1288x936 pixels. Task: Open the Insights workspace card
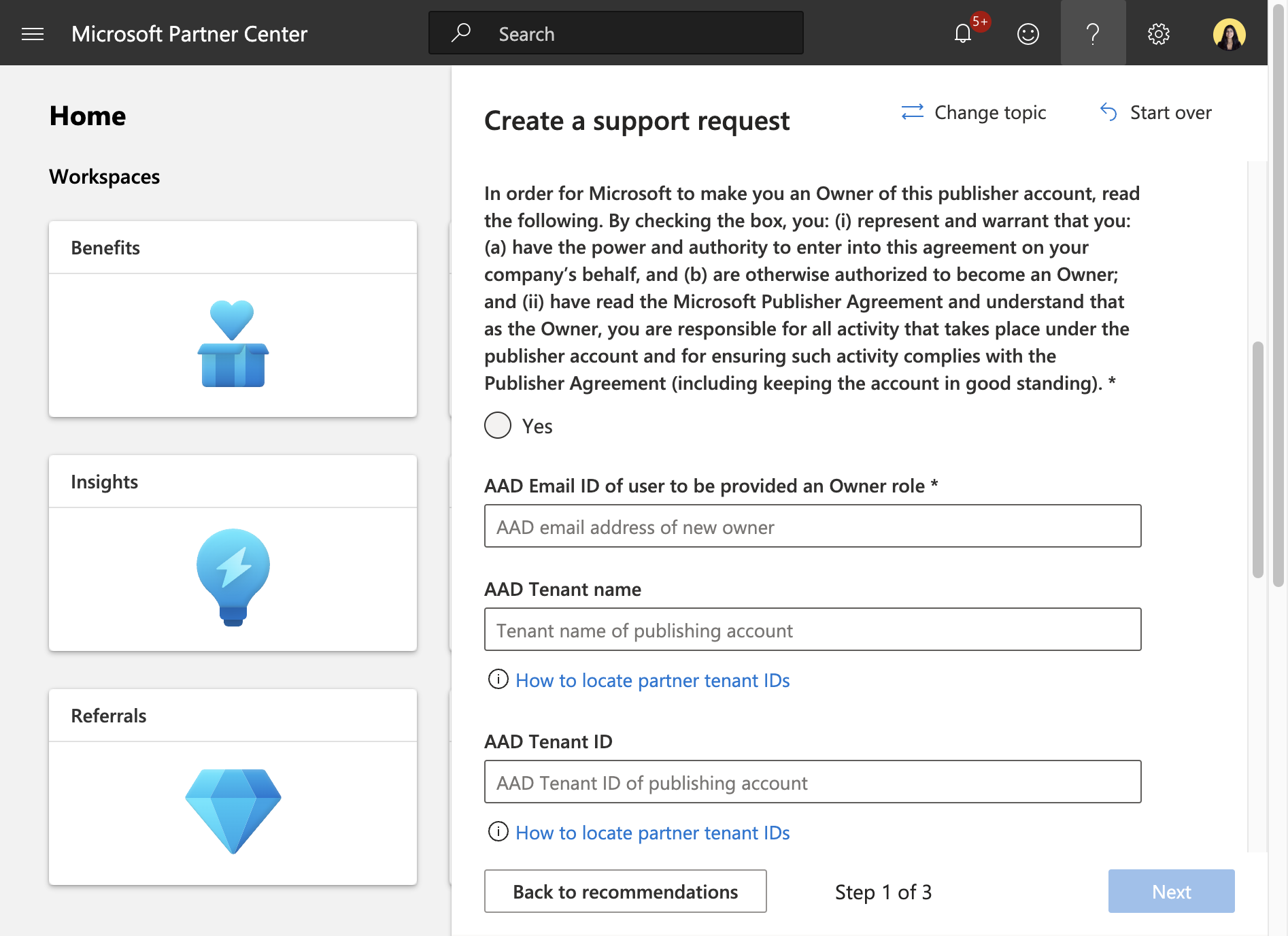click(x=233, y=553)
